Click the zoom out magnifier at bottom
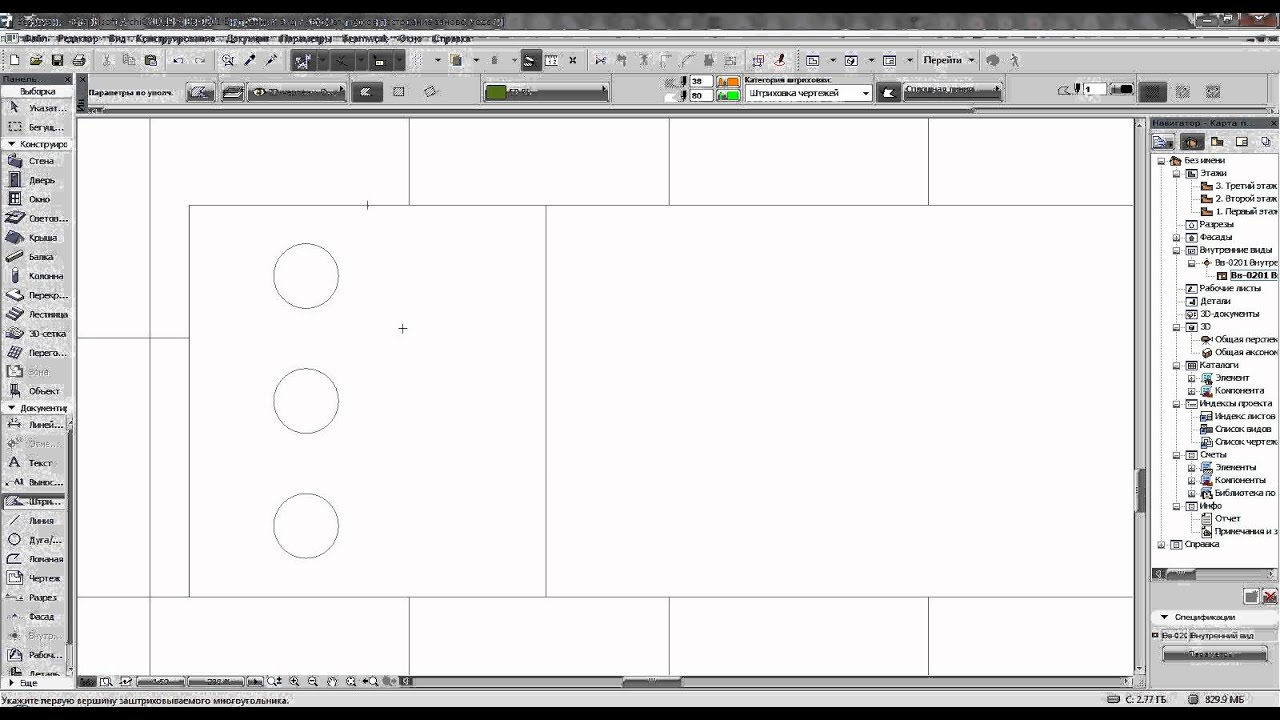The width and height of the screenshot is (1280, 720). pos(313,681)
